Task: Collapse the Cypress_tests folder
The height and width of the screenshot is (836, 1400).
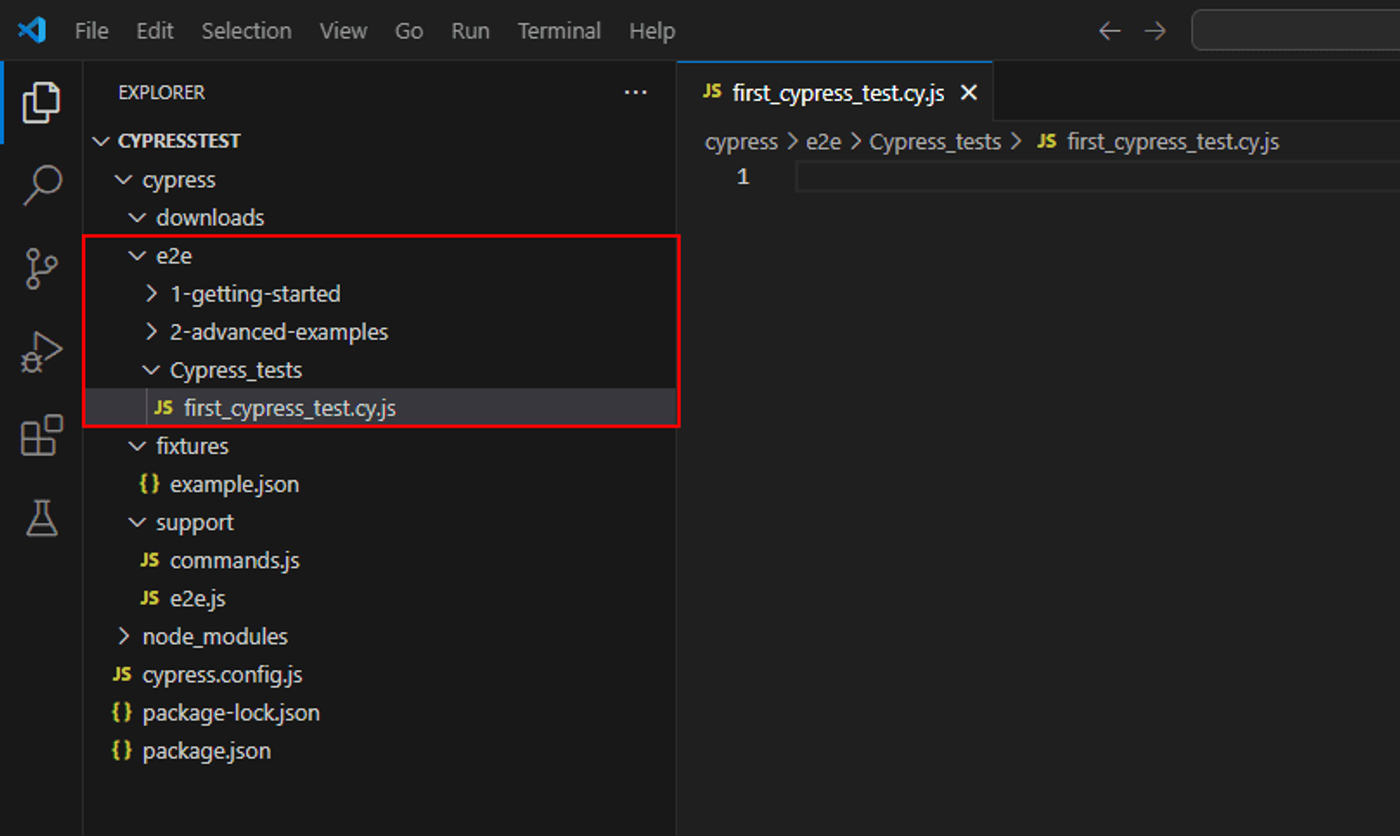Action: [151, 370]
